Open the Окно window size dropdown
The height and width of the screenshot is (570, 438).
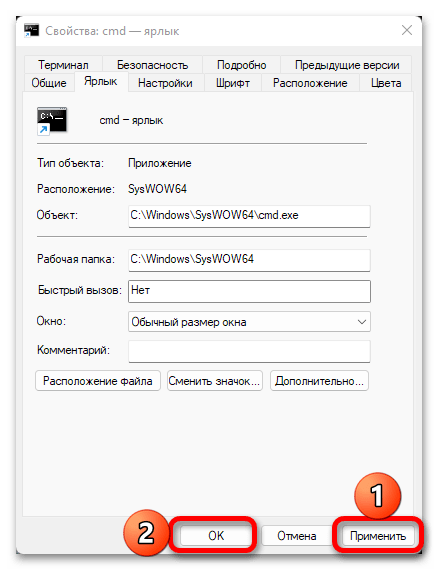coord(249,322)
